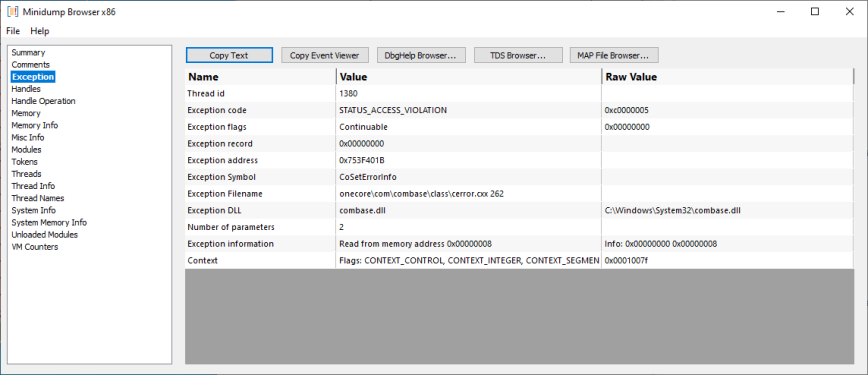
Task: Click exception address 0x753F401B
Action: (361, 160)
